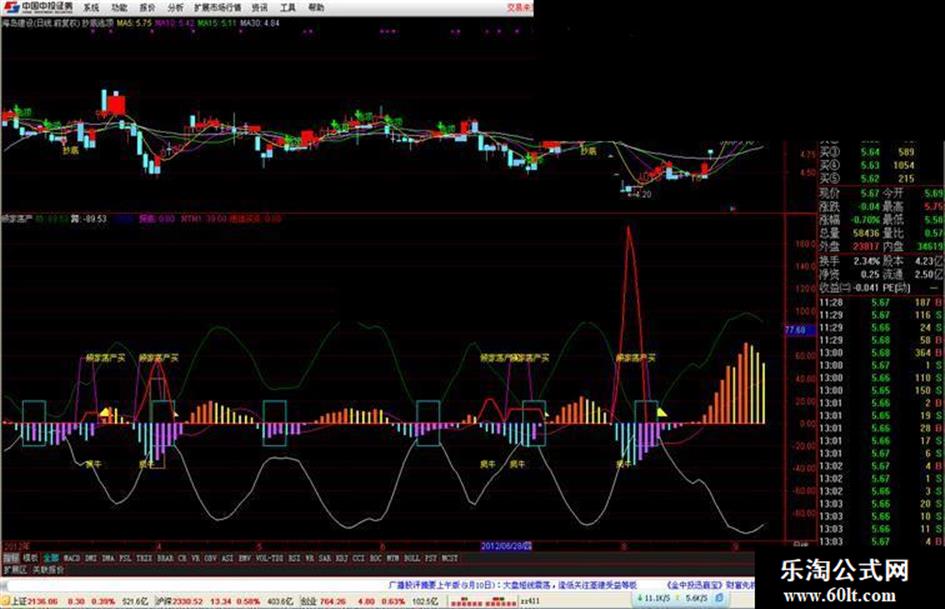
Task: Click the 上证 index value 2136.06
Action: point(43,601)
